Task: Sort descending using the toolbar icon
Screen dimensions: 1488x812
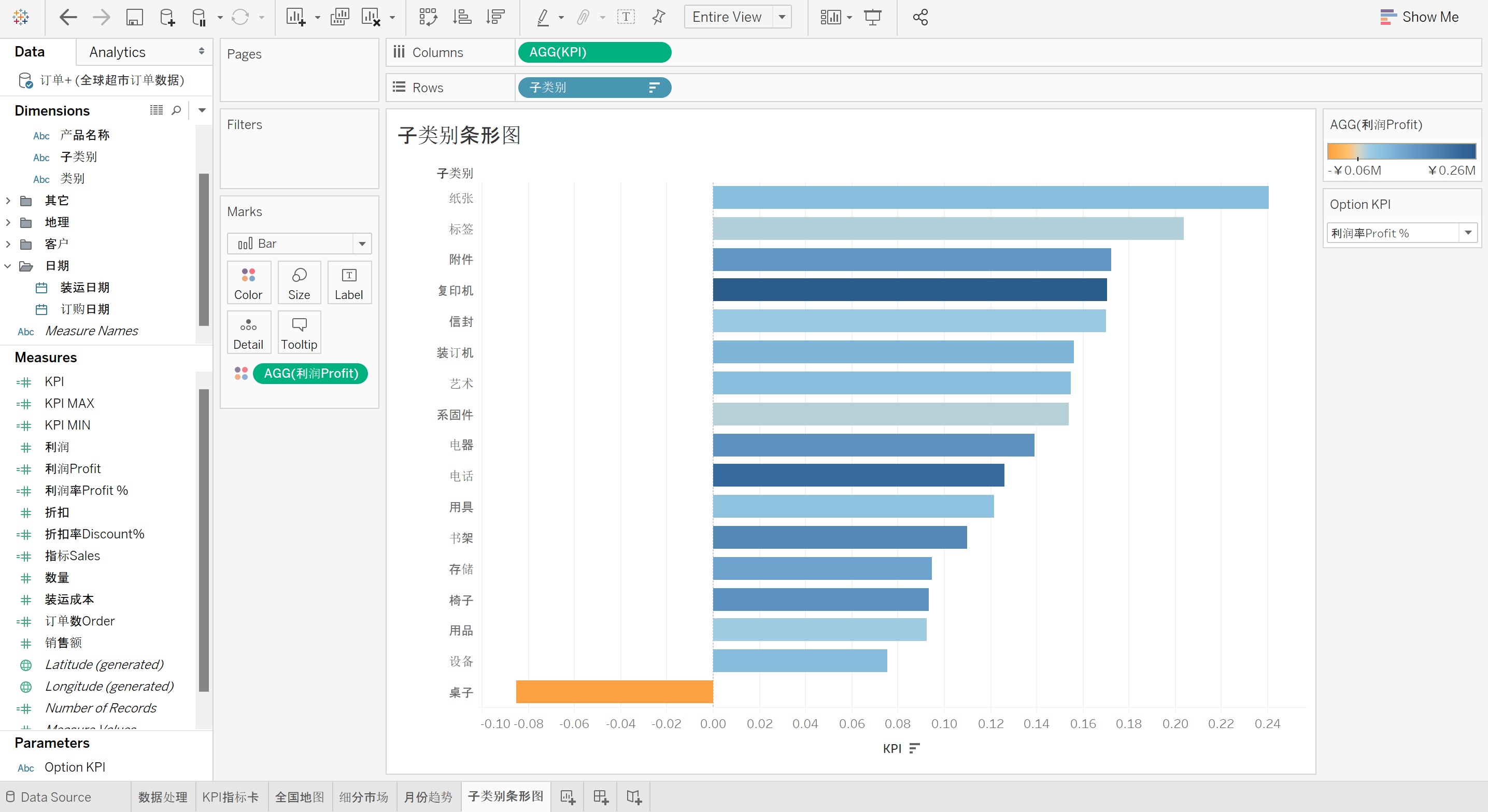Action: [x=495, y=17]
